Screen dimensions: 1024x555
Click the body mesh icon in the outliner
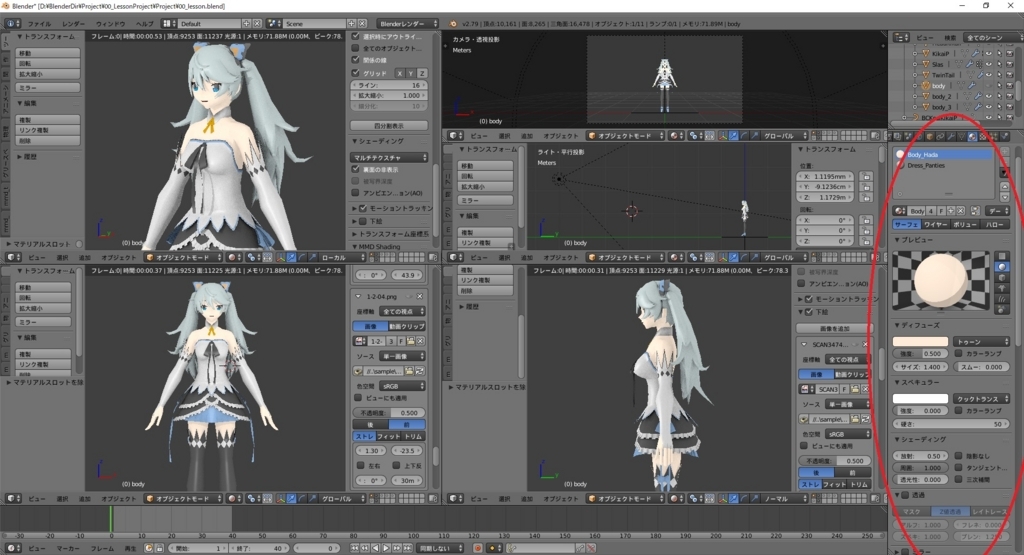[925, 86]
